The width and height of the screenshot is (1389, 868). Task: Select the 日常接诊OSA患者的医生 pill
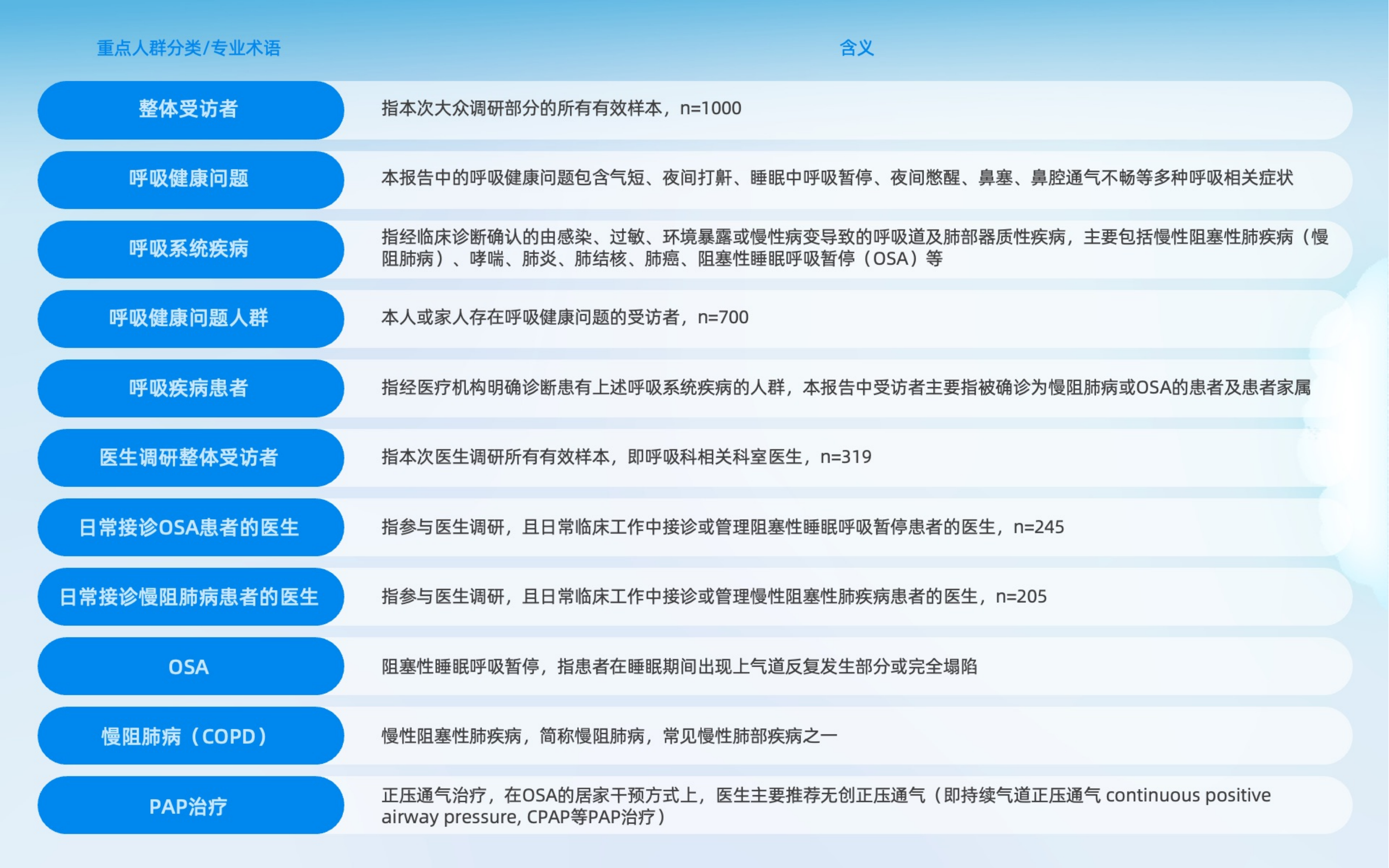(189, 527)
